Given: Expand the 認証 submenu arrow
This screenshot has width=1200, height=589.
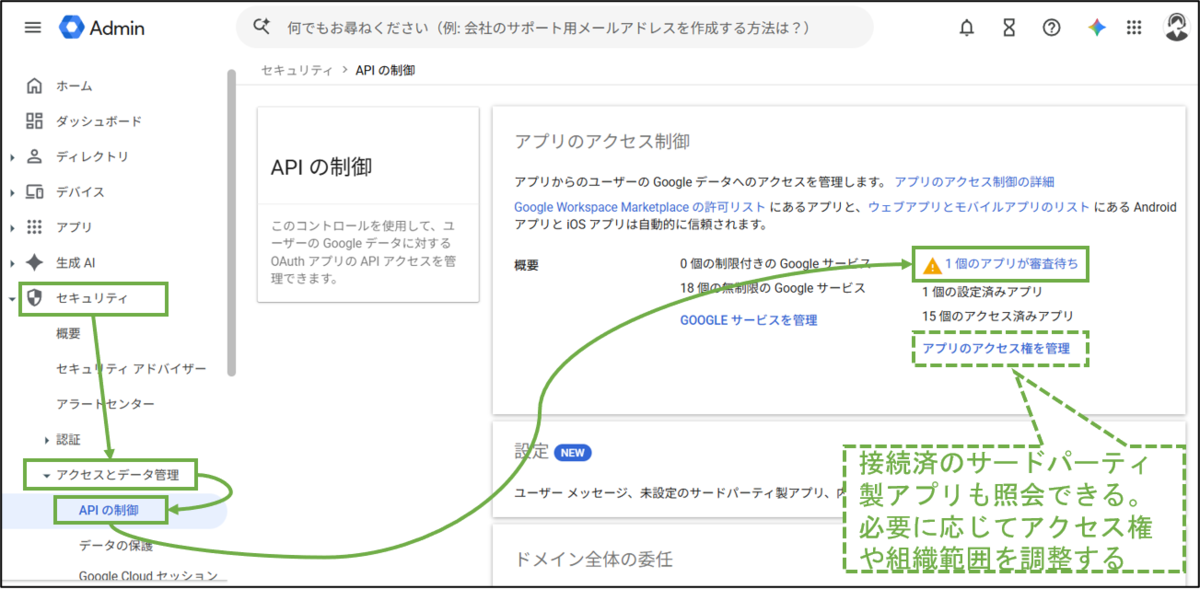Looking at the screenshot, I should (x=46, y=440).
